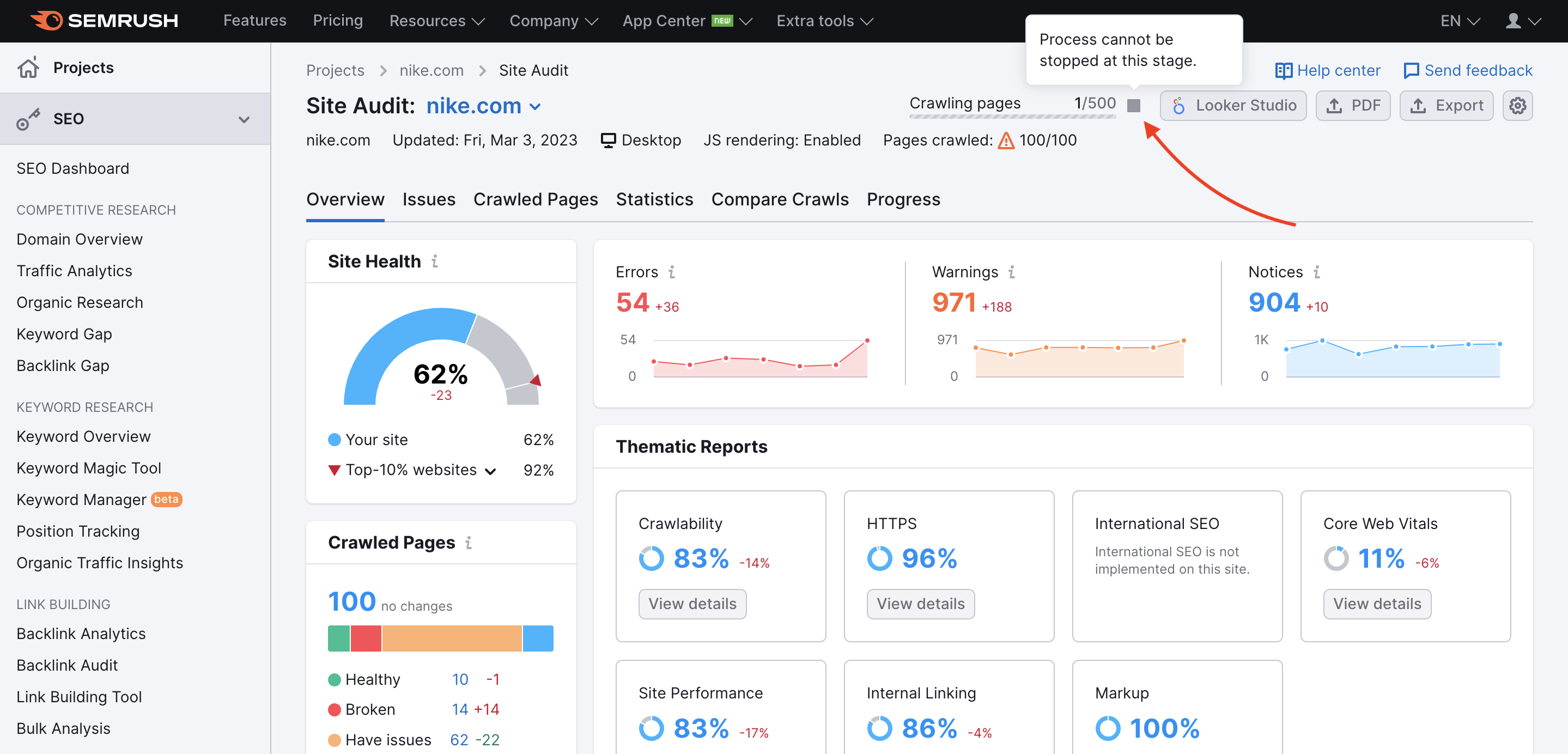
Task: Click the HTTPS donut chart icon
Action: 879,558
